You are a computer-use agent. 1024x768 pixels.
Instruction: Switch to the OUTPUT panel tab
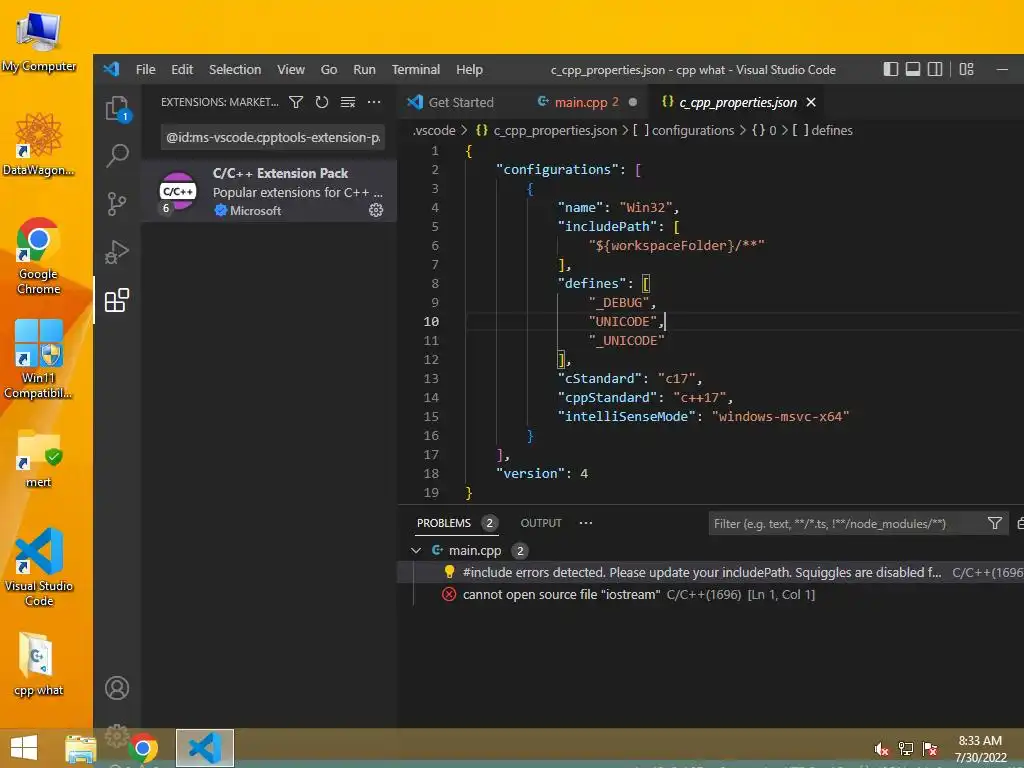(x=541, y=523)
